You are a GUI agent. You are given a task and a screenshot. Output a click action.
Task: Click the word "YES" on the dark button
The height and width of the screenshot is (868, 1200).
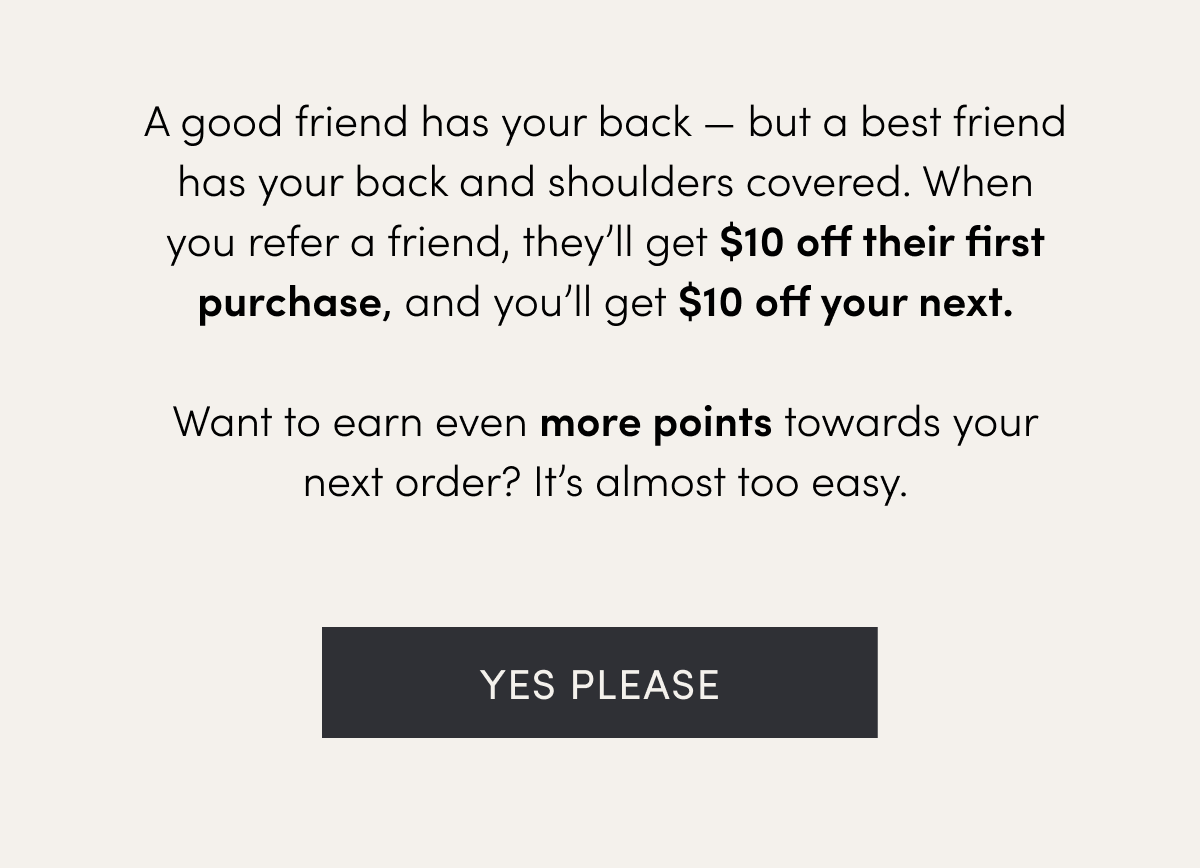click(519, 685)
